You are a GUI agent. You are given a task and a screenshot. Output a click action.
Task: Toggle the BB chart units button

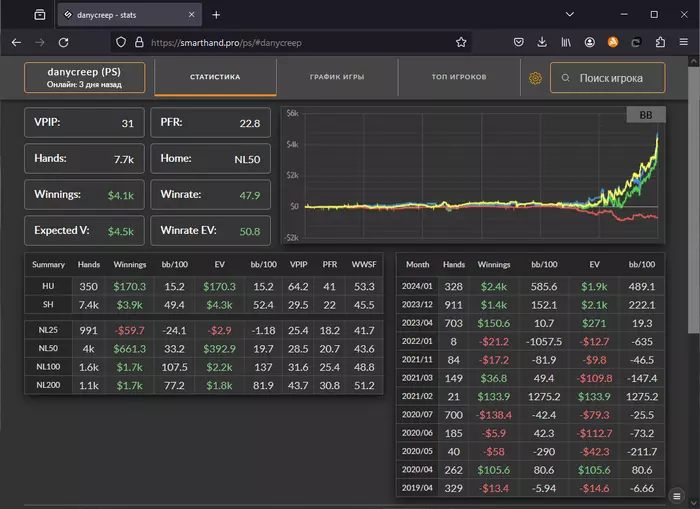645,115
